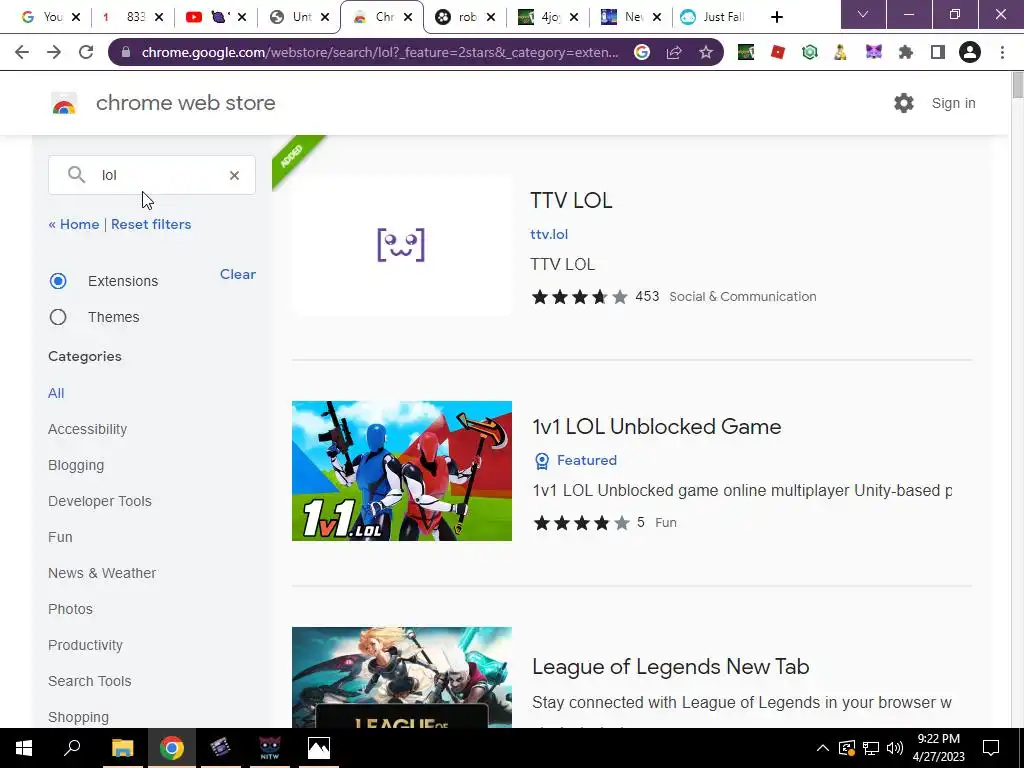Open a new browser tab

pos(776,17)
